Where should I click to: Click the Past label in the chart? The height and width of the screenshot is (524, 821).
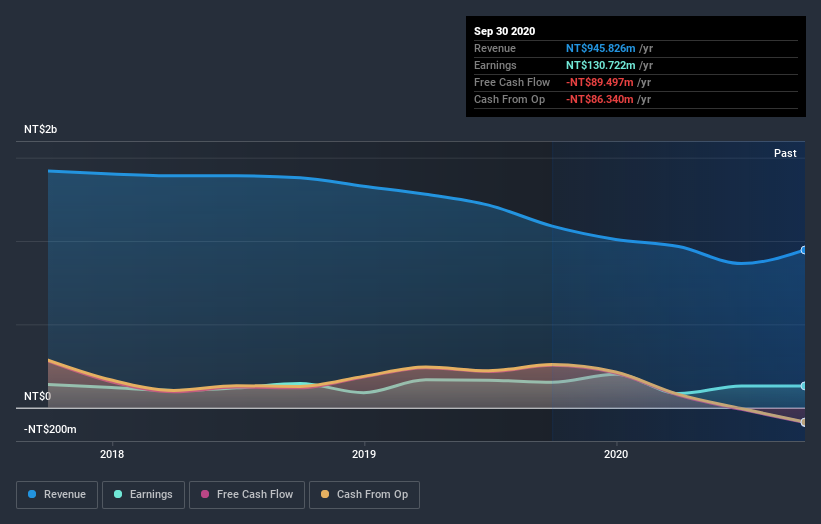[x=785, y=153]
